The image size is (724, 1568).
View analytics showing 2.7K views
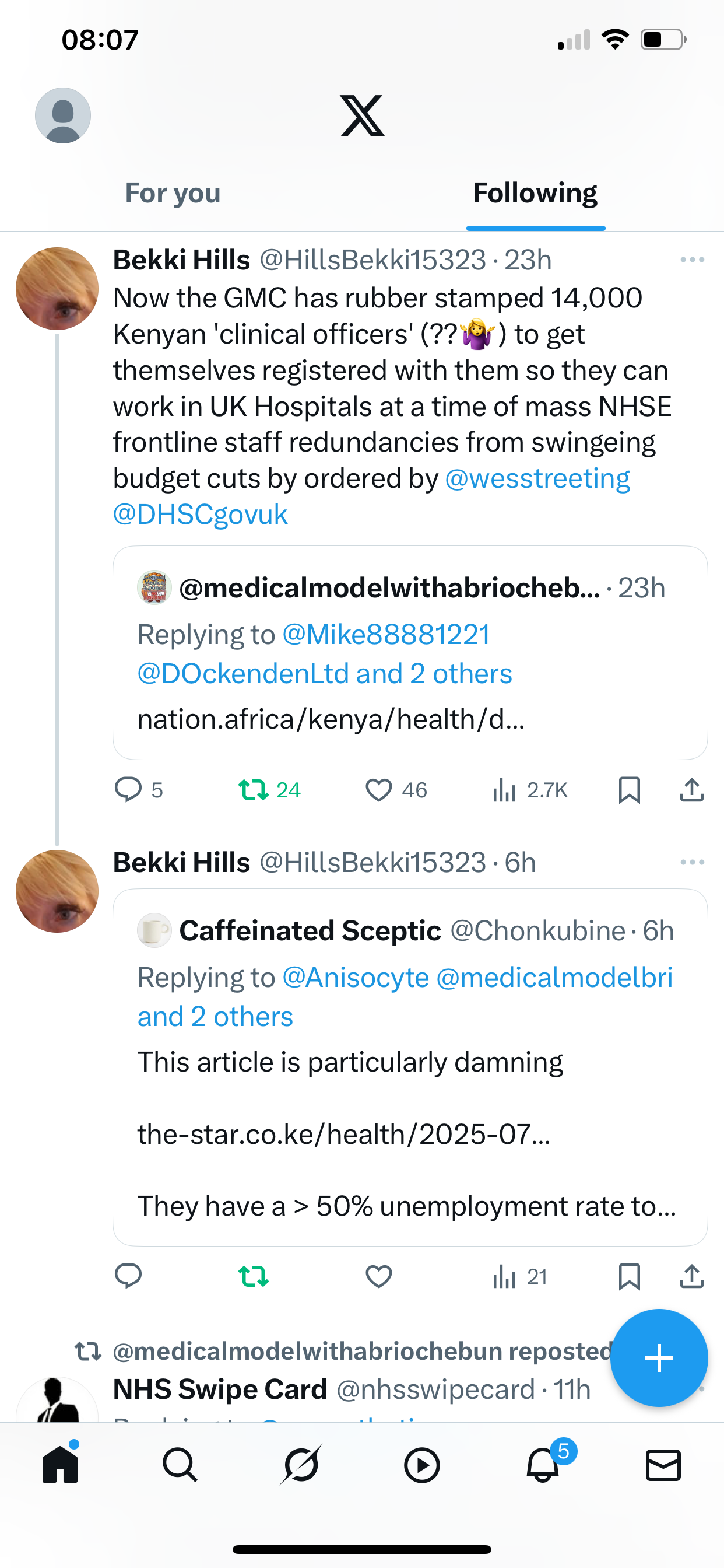[529, 790]
